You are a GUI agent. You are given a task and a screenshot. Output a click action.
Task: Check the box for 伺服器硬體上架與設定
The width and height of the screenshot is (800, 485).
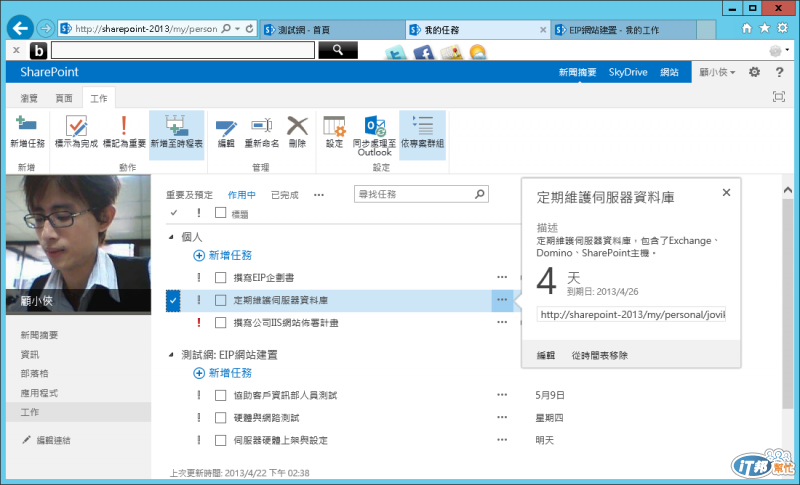click(x=220, y=440)
